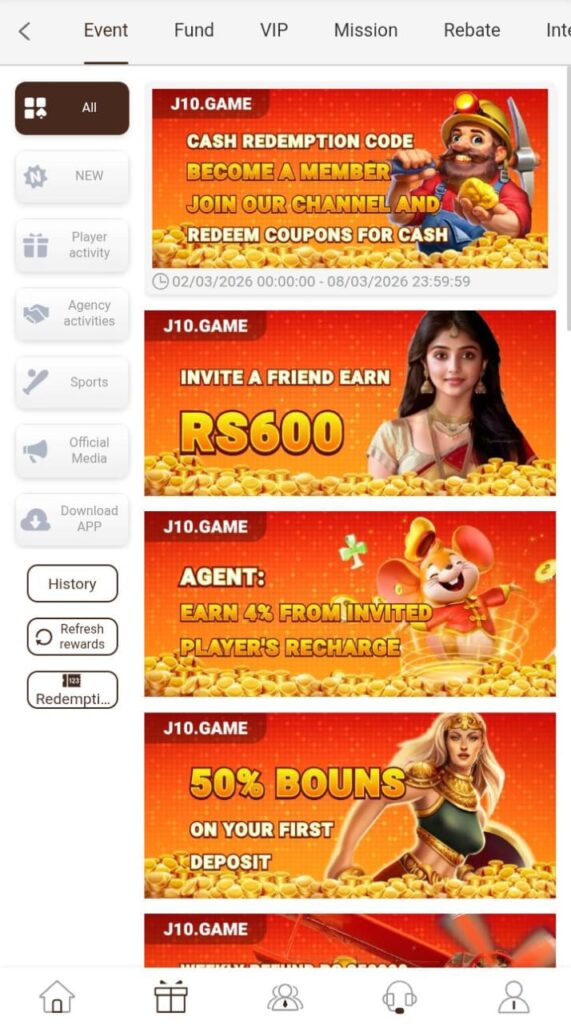Viewport: 571px width, 1024px height.
Task: Switch to the VIP tab
Action: point(274,30)
